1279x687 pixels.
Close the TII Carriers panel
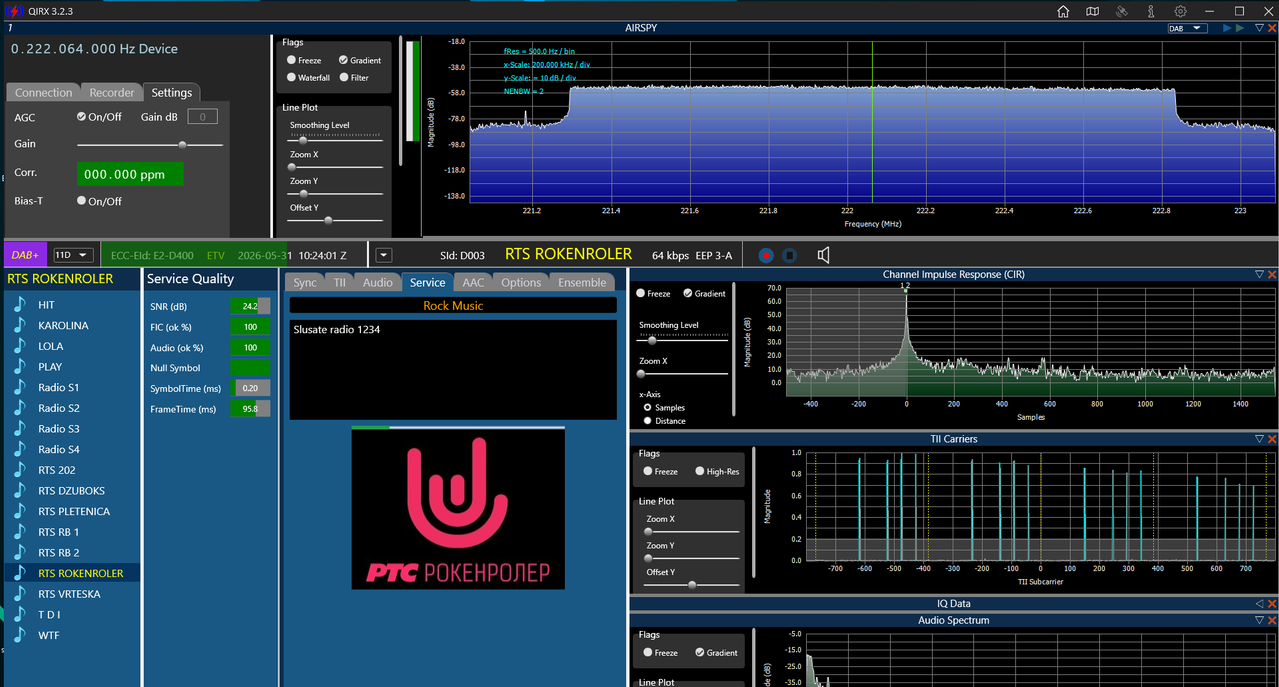[1272, 439]
